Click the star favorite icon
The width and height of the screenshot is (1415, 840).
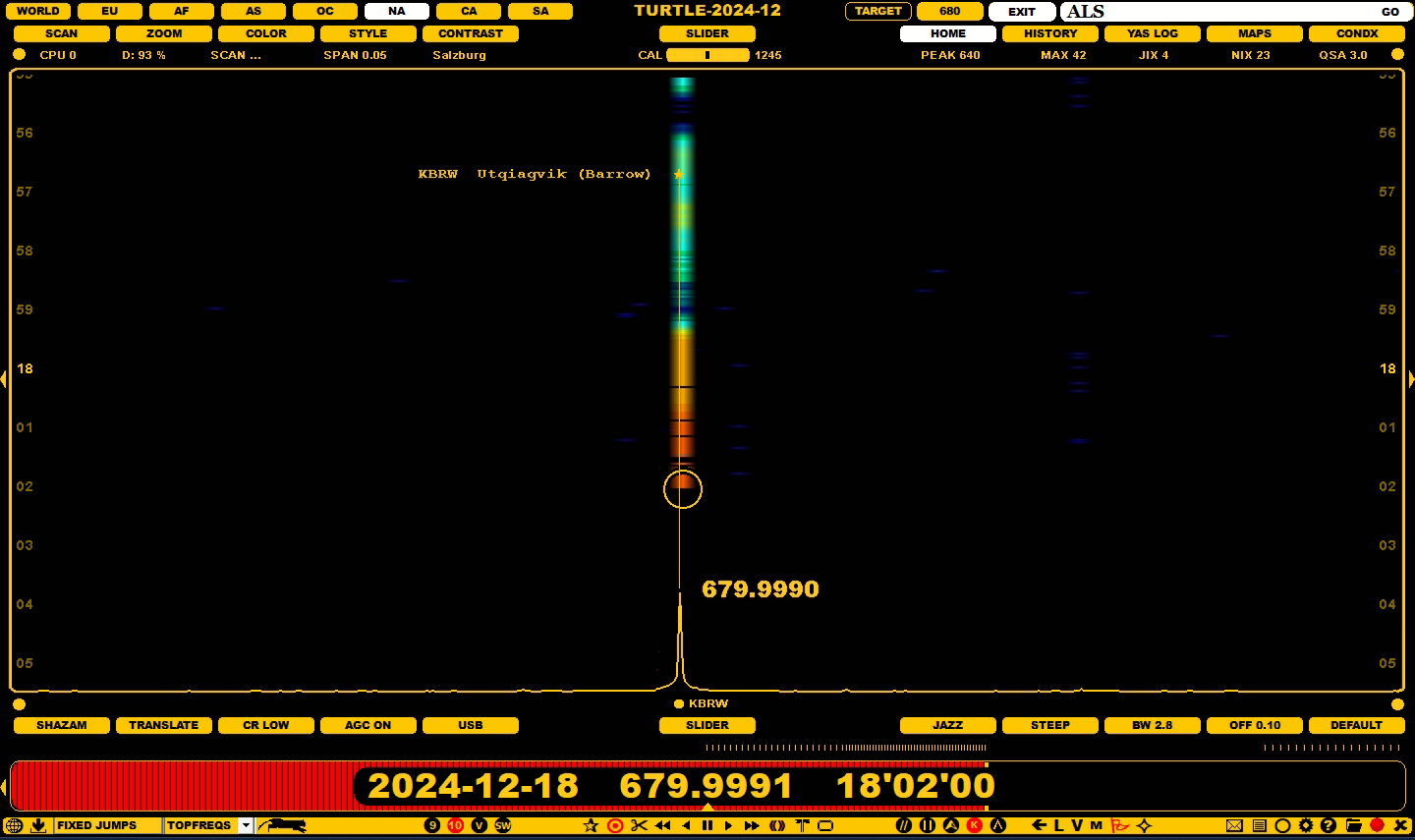(x=591, y=825)
